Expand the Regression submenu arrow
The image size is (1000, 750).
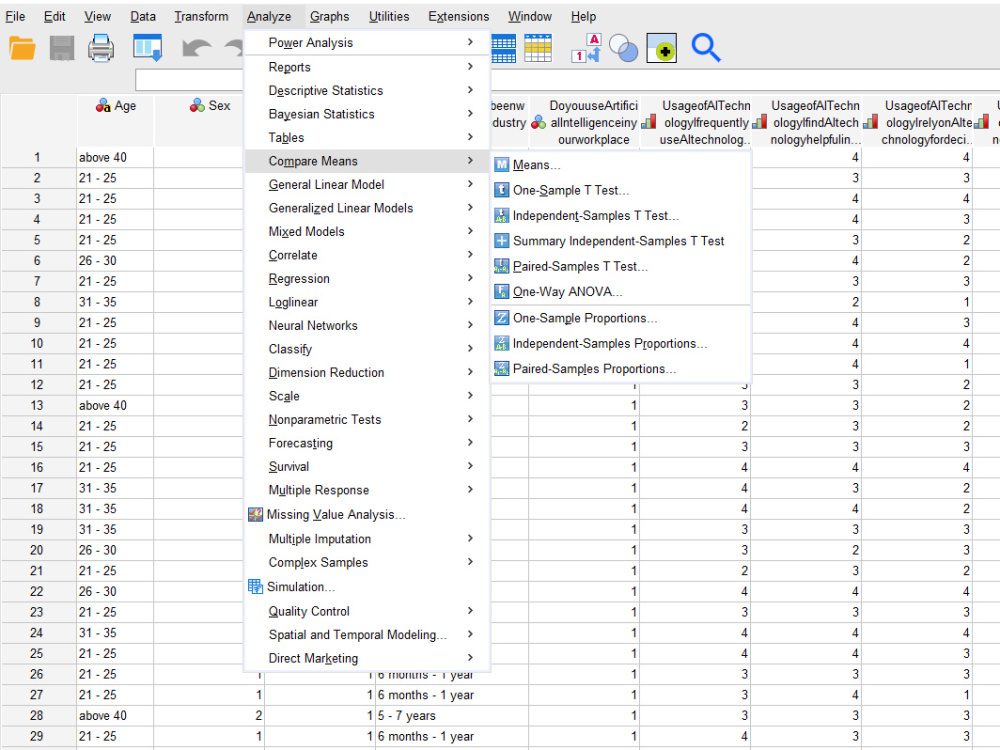470,278
